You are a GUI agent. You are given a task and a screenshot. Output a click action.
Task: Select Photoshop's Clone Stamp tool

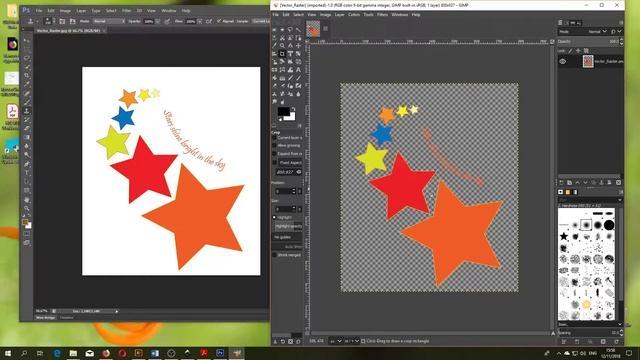point(27,111)
